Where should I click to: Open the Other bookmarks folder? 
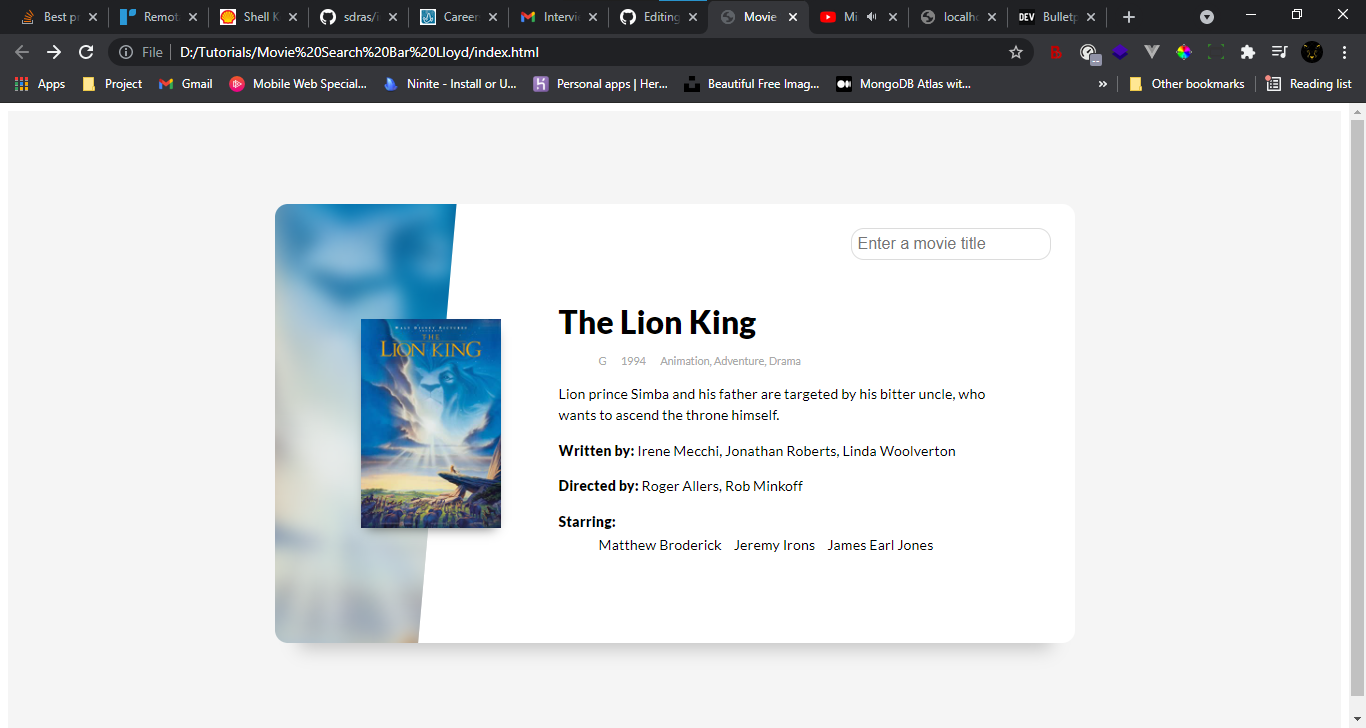1186,84
